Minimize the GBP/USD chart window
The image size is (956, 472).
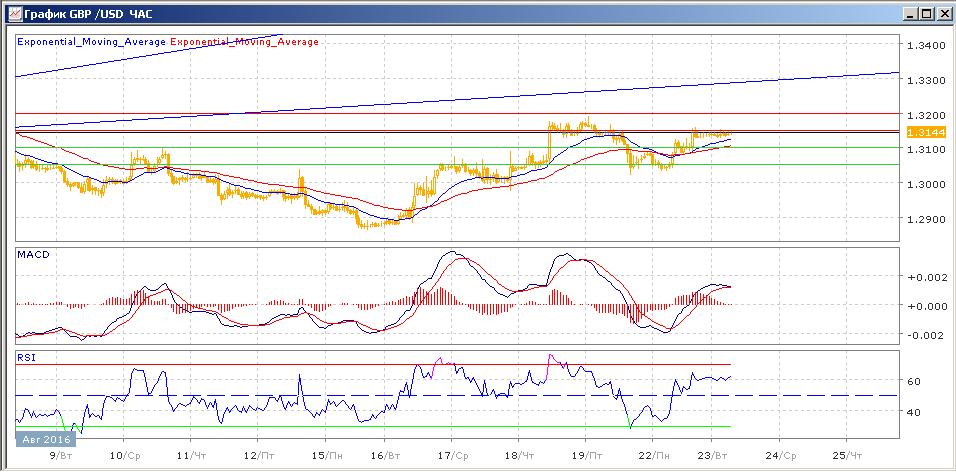pyautogui.click(x=909, y=14)
